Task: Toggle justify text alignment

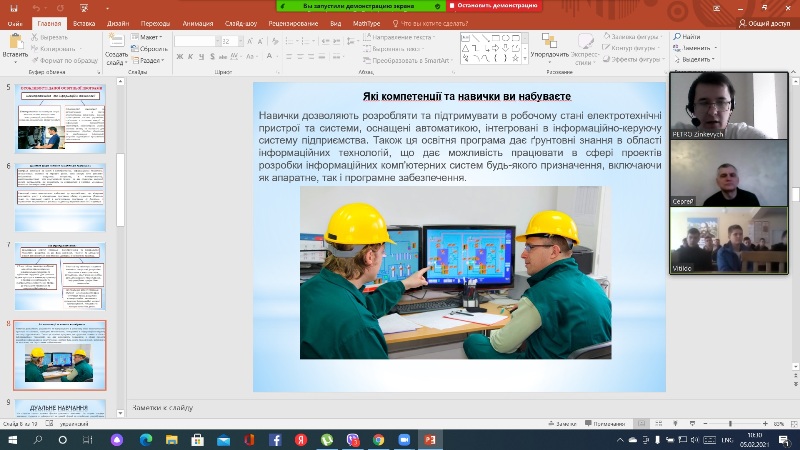Action: 322,57
